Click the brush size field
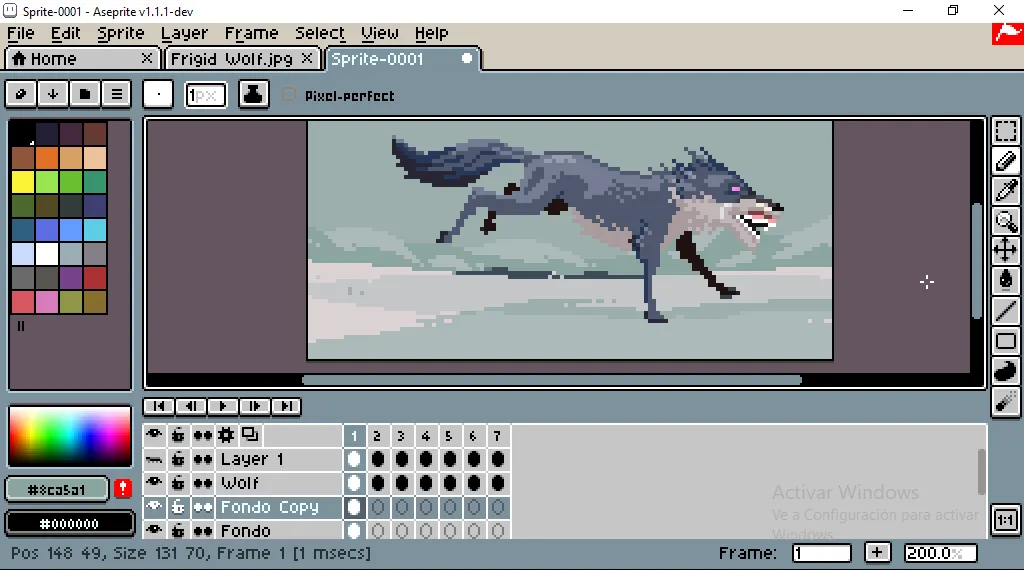The height and width of the screenshot is (570, 1024). (x=206, y=95)
